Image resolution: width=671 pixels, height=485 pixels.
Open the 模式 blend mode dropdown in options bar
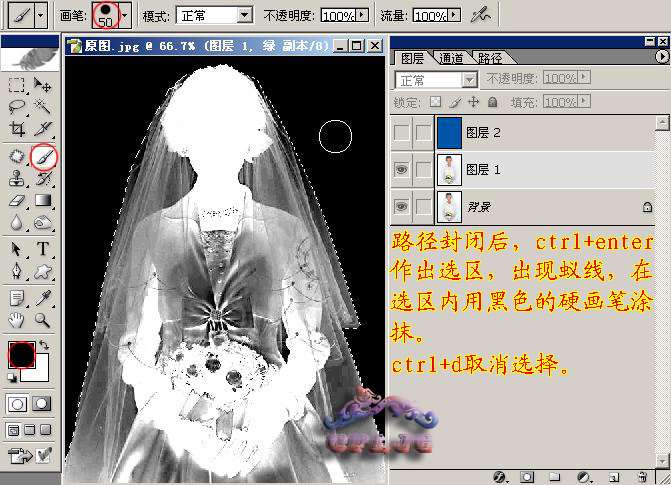coord(244,16)
